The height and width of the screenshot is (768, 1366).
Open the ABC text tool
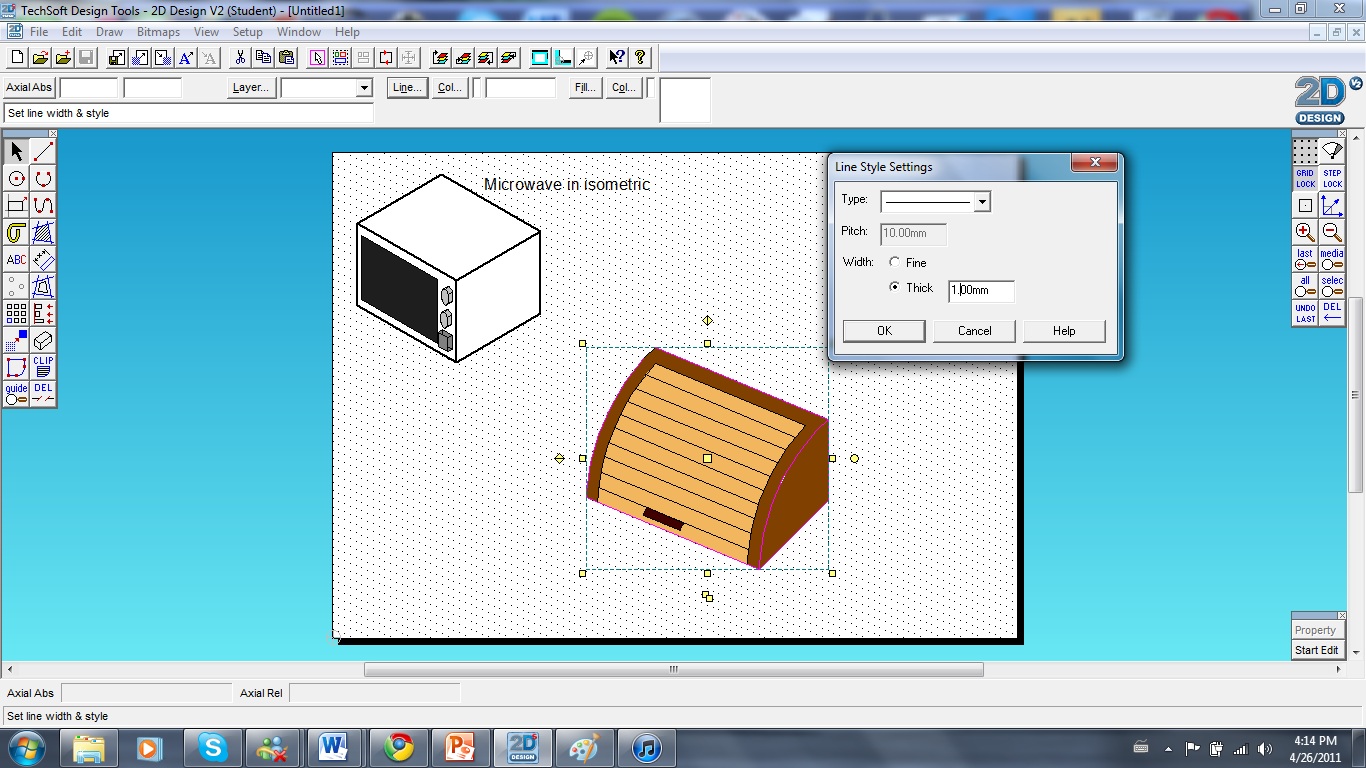pos(15,259)
